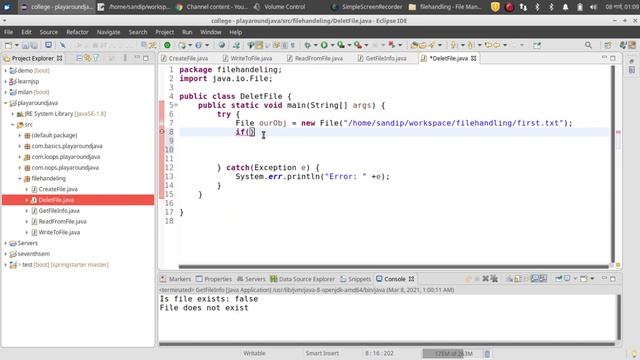
Task: Open the File menu
Action: pos(8,32)
